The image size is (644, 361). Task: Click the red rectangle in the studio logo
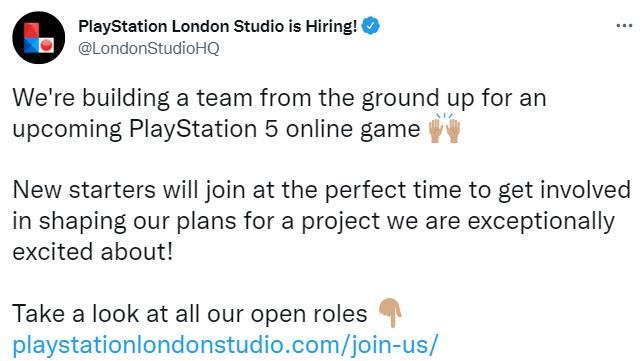pos(31,30)
